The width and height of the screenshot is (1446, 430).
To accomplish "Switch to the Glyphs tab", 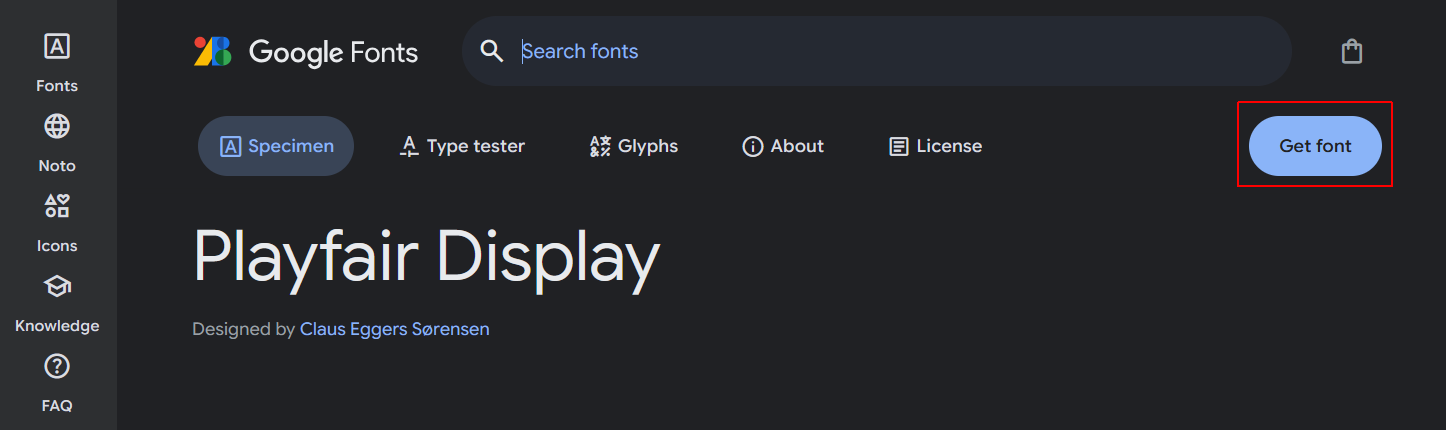I will [x=634, y=146].
